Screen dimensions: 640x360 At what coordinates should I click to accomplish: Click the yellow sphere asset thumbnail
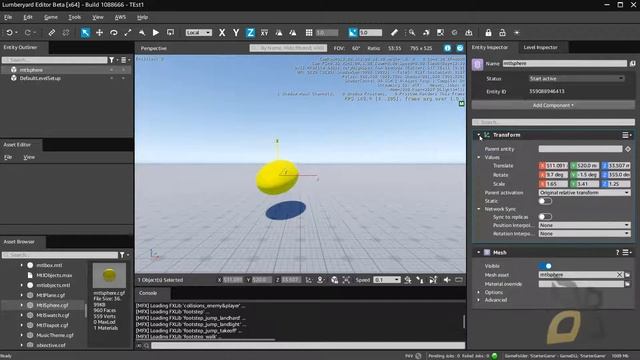(109, 276)
